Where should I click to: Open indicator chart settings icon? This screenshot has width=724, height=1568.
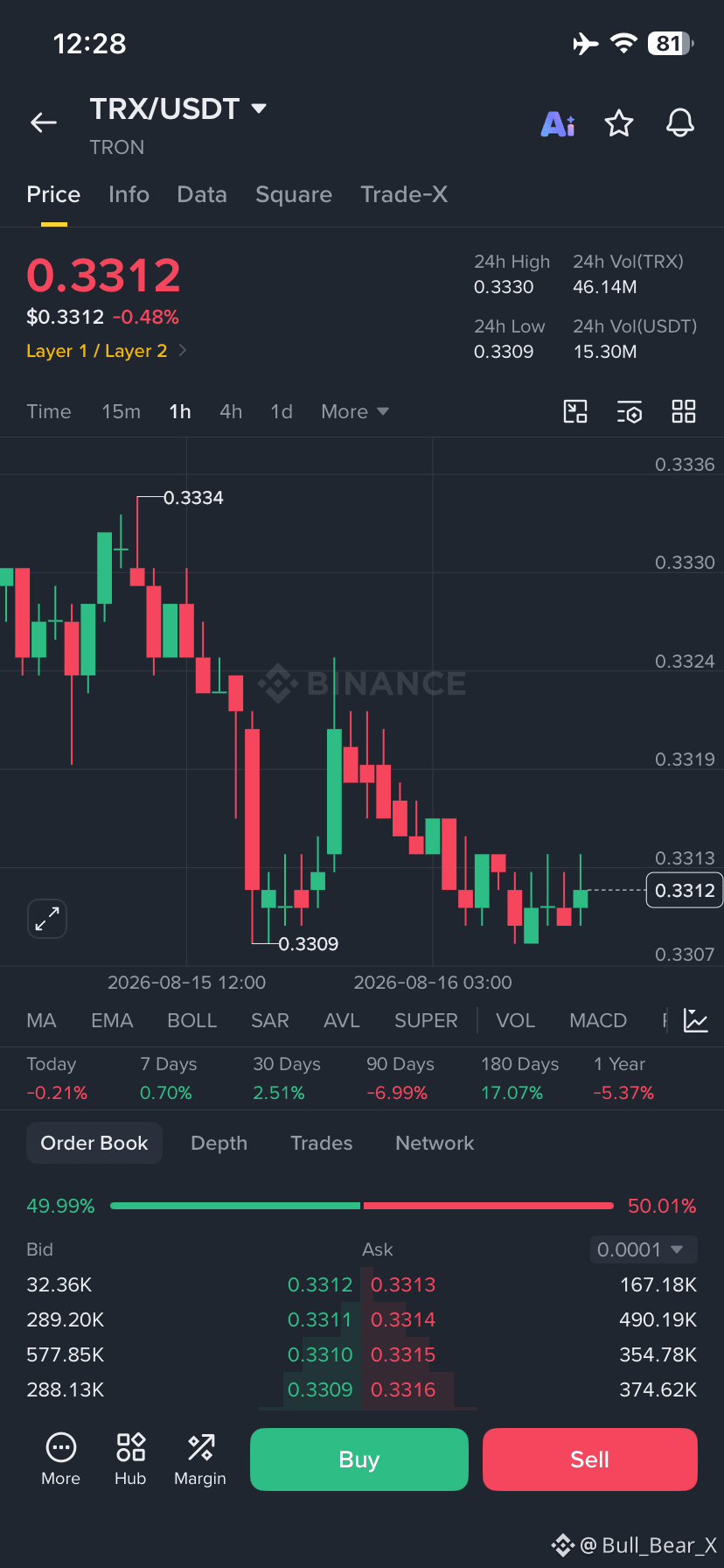(x=696, y=1020)
